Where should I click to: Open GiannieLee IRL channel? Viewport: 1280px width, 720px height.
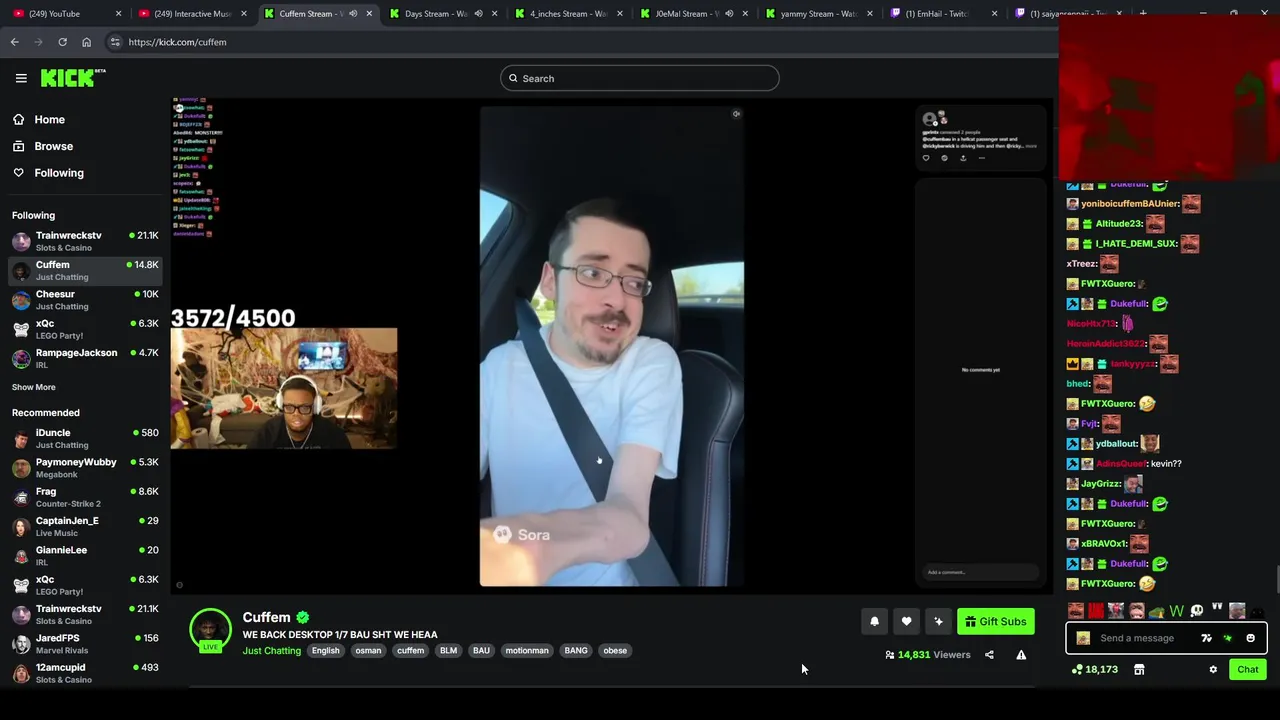(84, 555)
